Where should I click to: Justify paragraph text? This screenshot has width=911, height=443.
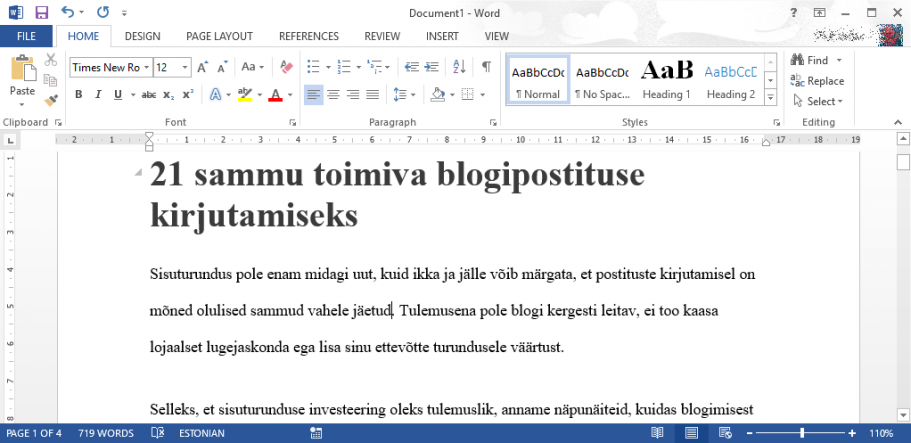click(372, 95)
